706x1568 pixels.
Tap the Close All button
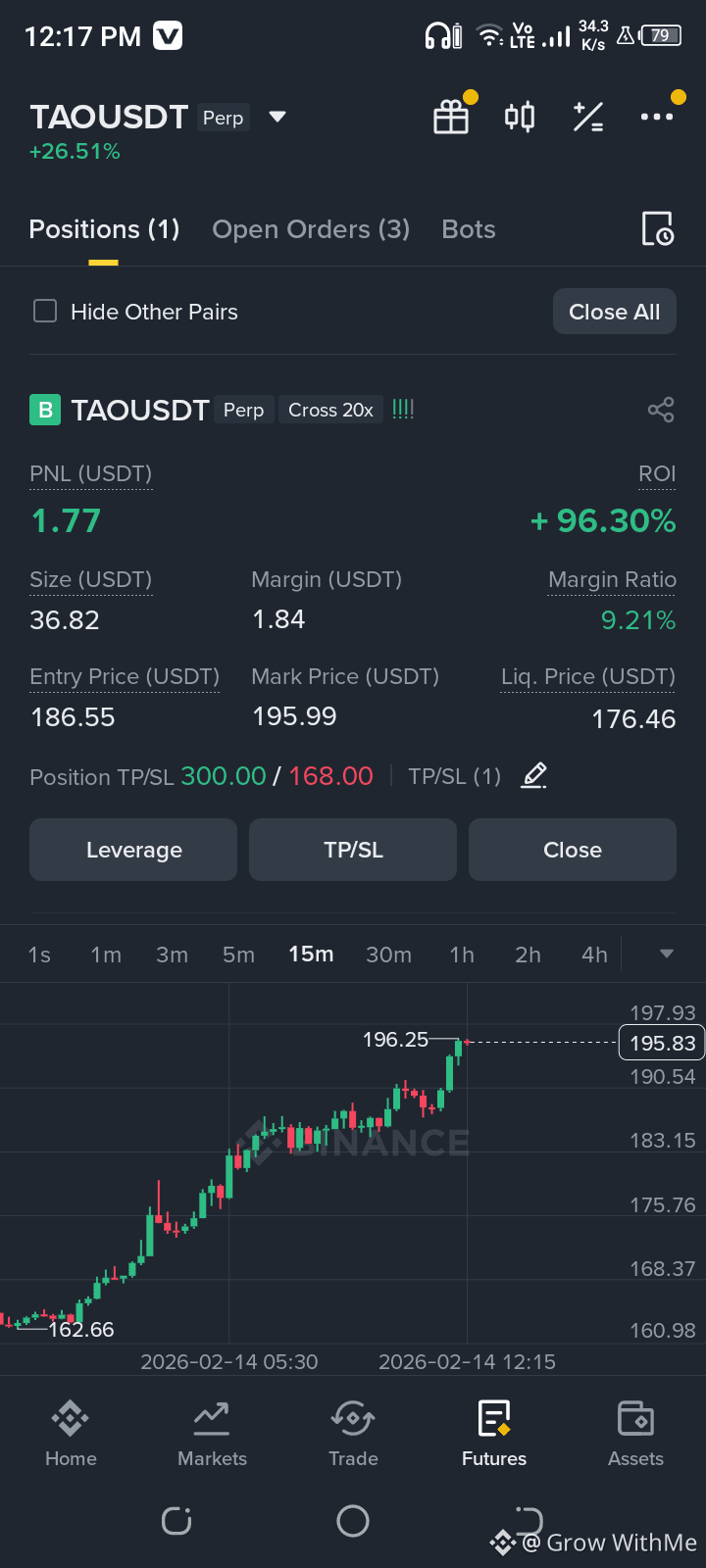(x=615, y=312)
